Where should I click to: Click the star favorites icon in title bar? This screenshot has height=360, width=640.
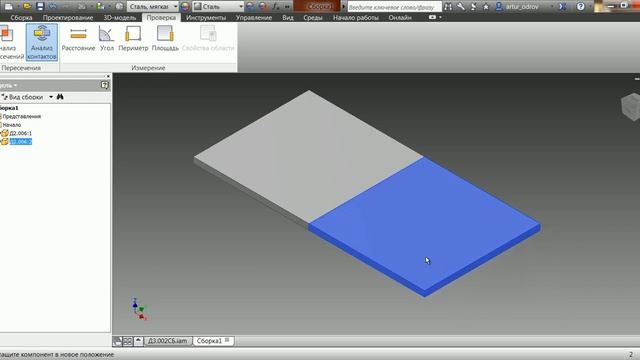coord(486,7)
